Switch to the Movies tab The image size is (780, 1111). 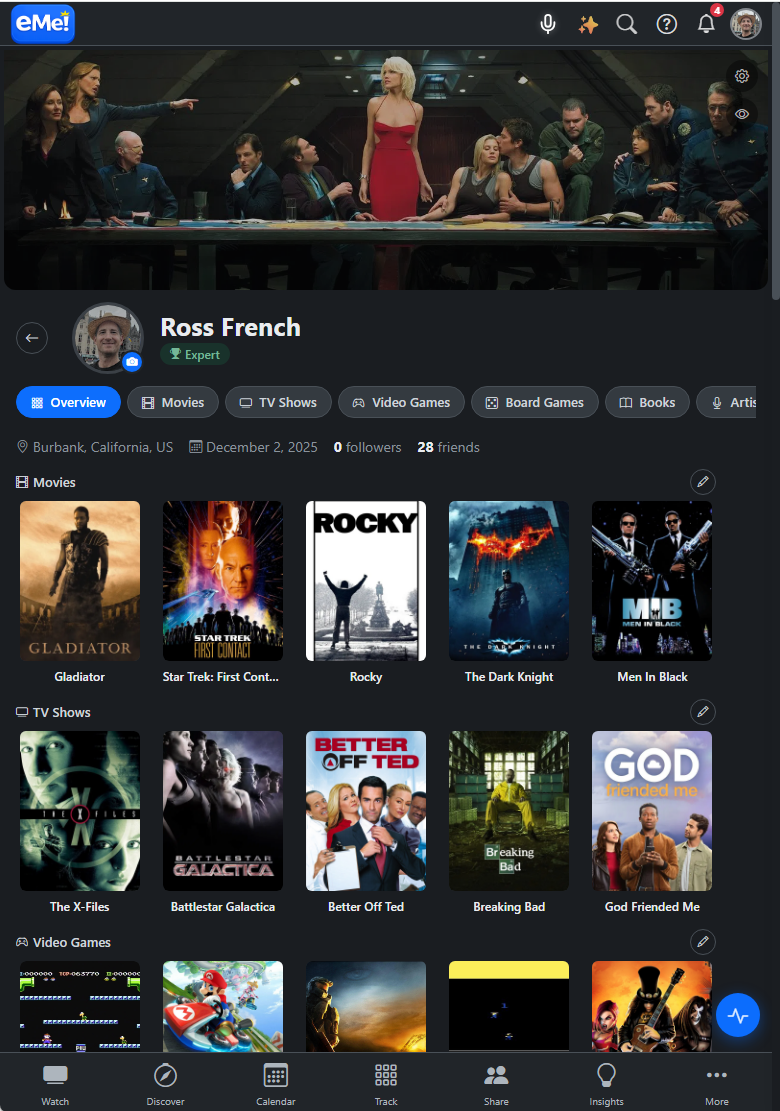(x=173, y=402)
